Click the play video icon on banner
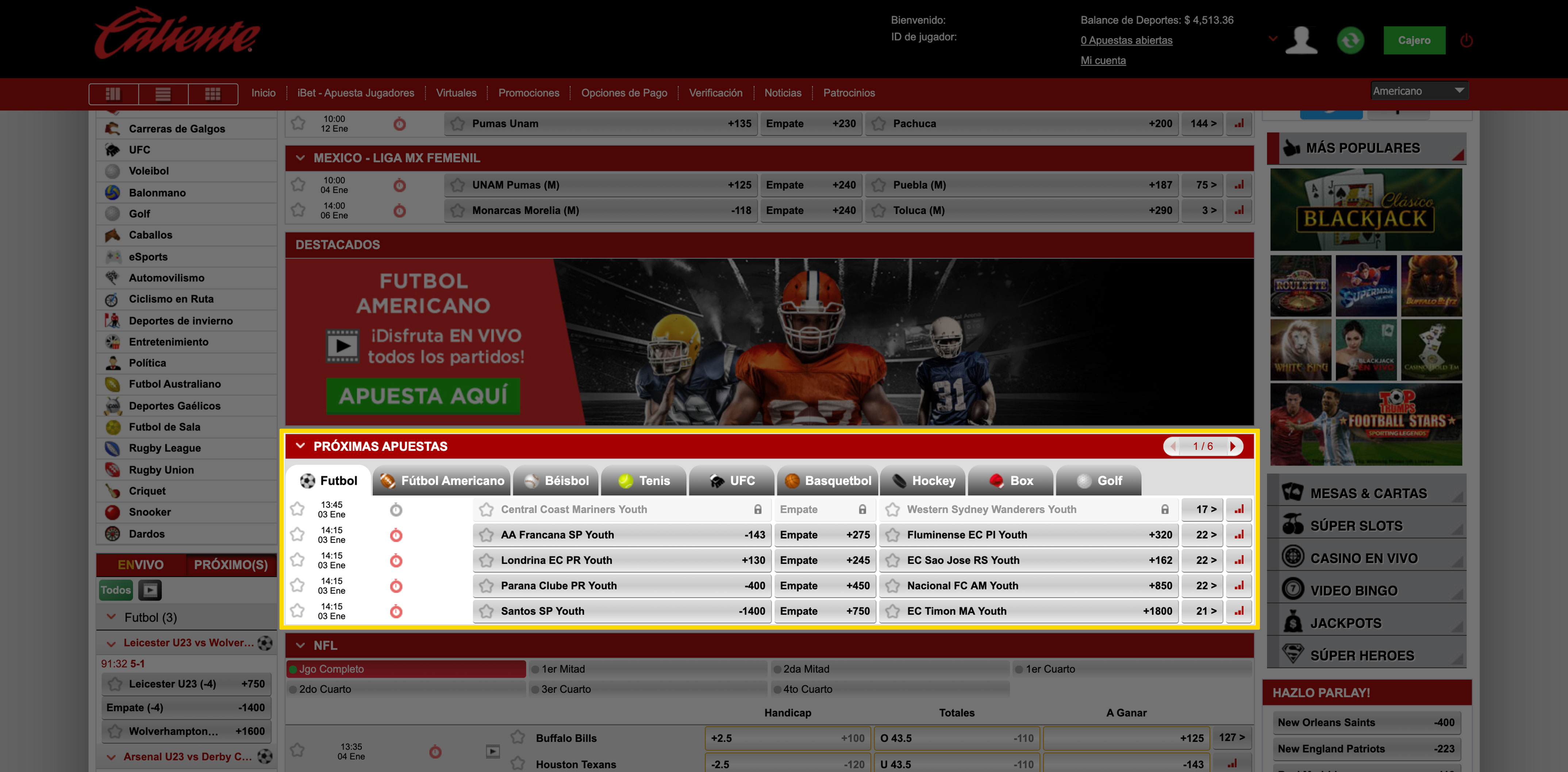Viewport: 1568px width, 772px height. (x=343, y=346)
